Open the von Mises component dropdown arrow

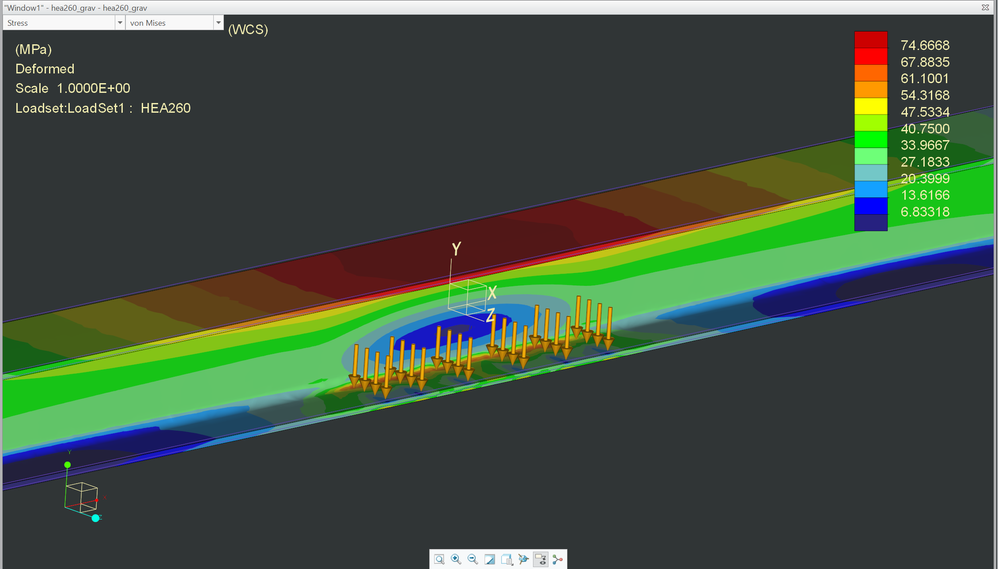[x=218, y=22]
